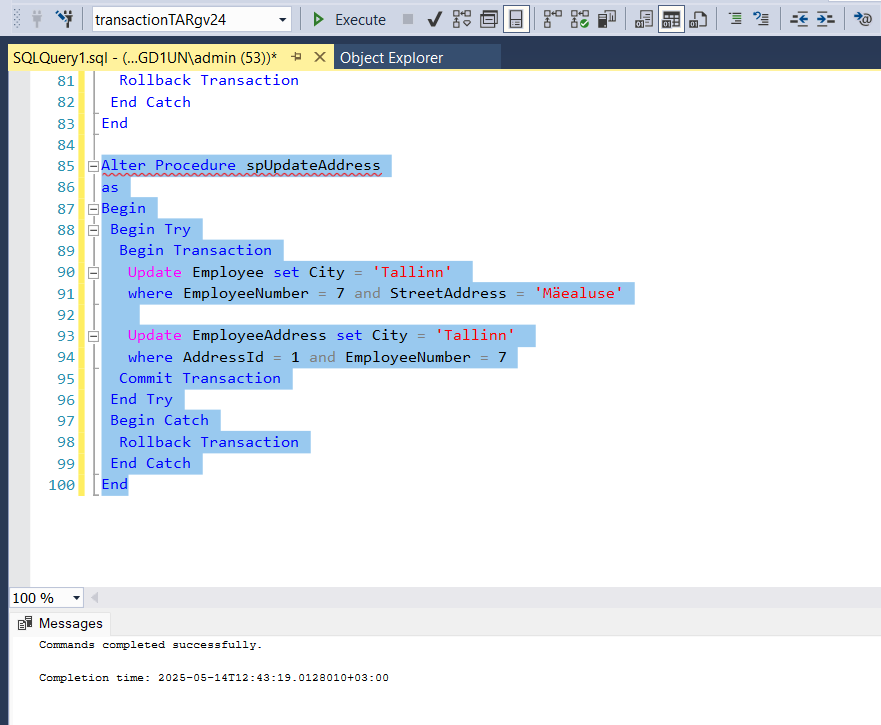This screenshot has width=881, height=725.
Task: Toggle Include Client Statistics
Action: click(x=607, y=20)
